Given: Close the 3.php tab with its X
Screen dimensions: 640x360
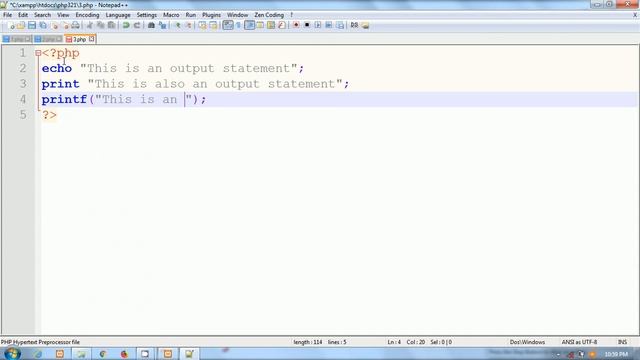Looking at the screenshot, I should click(91, 39).
